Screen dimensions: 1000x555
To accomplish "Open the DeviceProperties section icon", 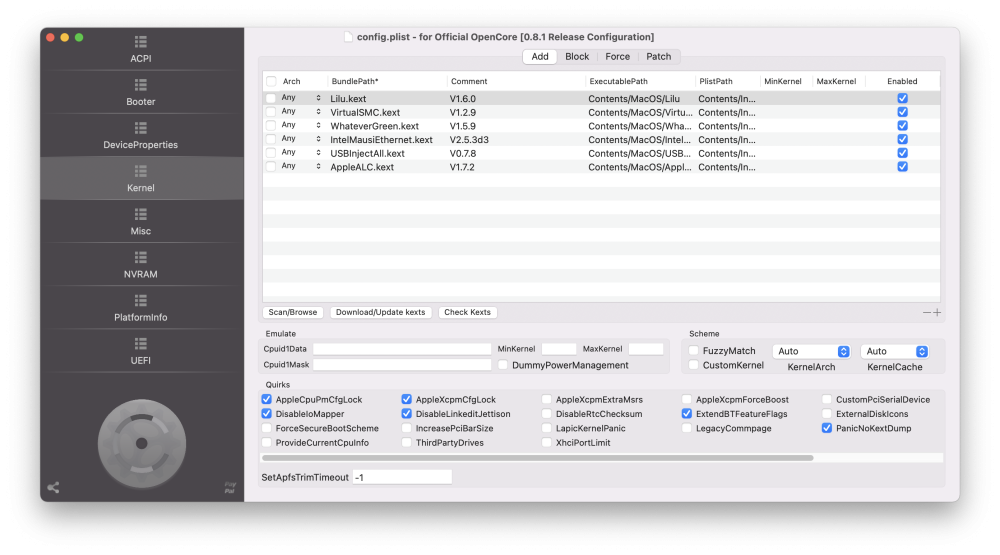I will 141,128.
